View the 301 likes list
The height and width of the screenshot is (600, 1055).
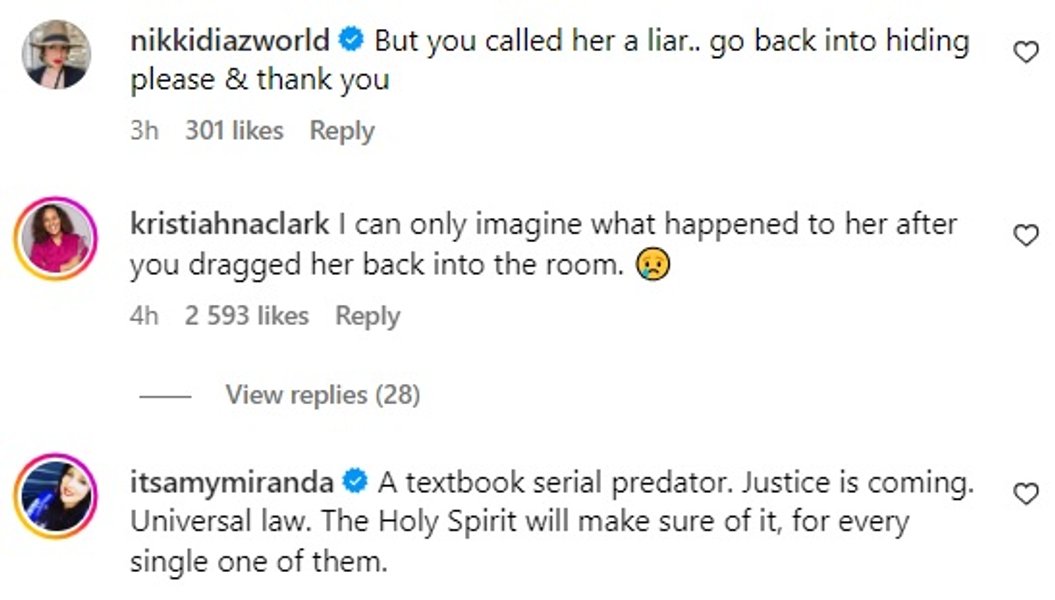(x=234, y=130)
